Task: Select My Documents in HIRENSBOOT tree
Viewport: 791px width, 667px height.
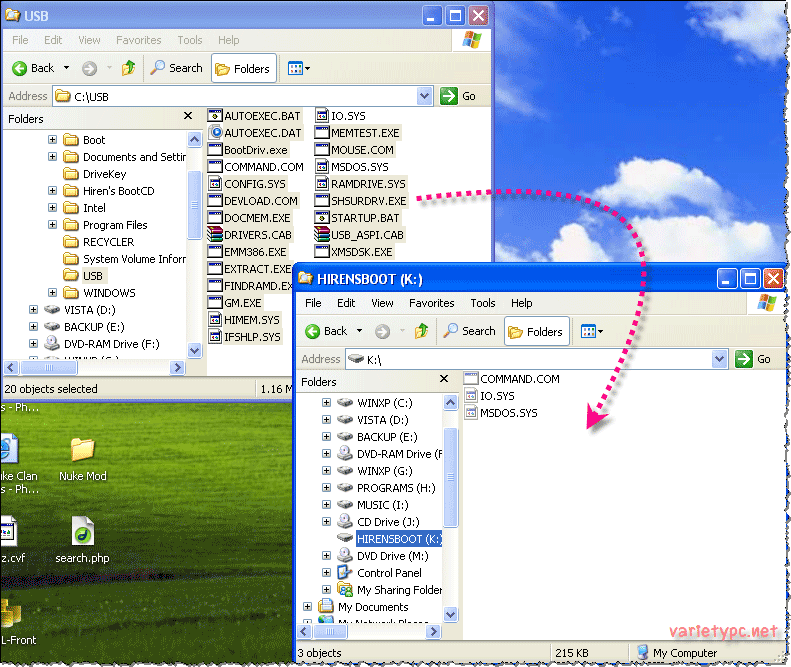Action: [363, 606]
